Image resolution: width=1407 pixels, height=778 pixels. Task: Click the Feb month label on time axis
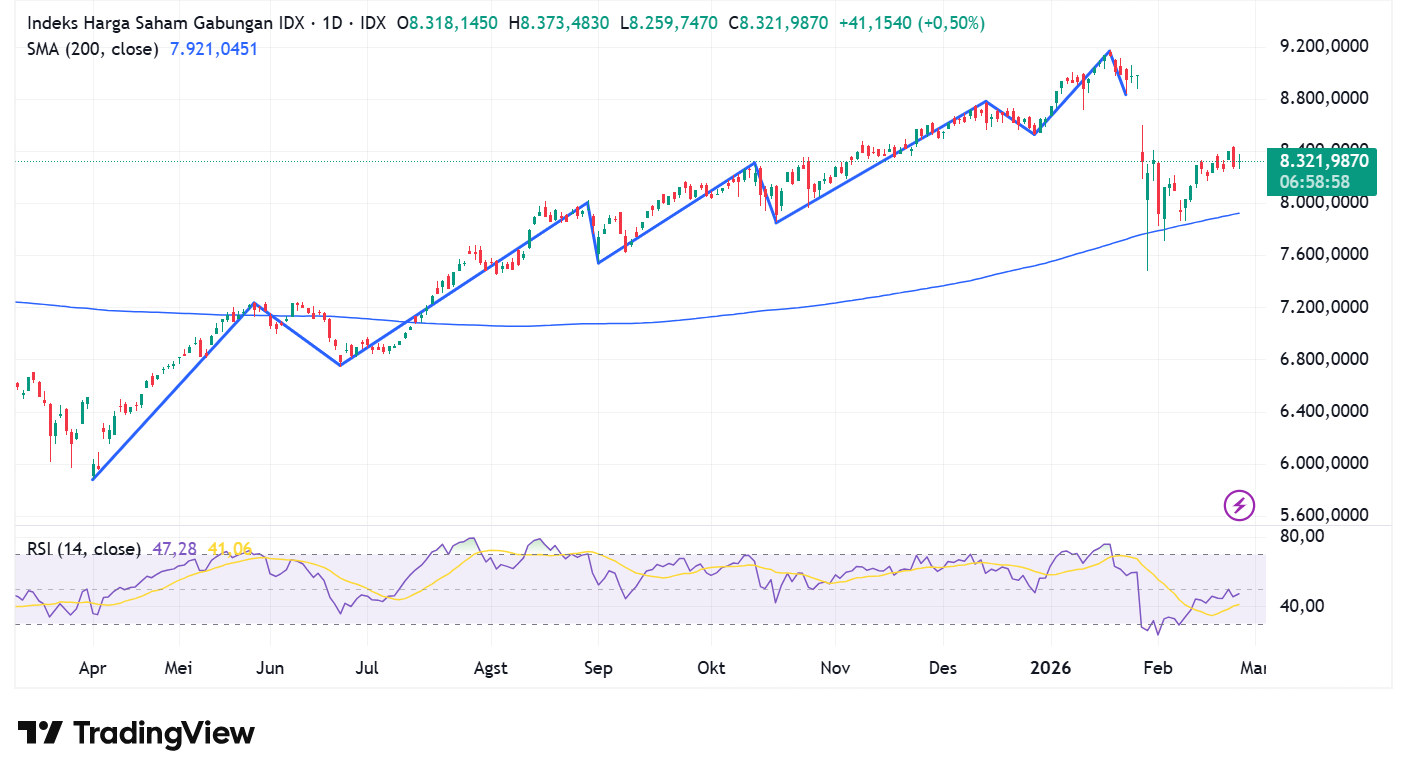[x=1157, y=668]
